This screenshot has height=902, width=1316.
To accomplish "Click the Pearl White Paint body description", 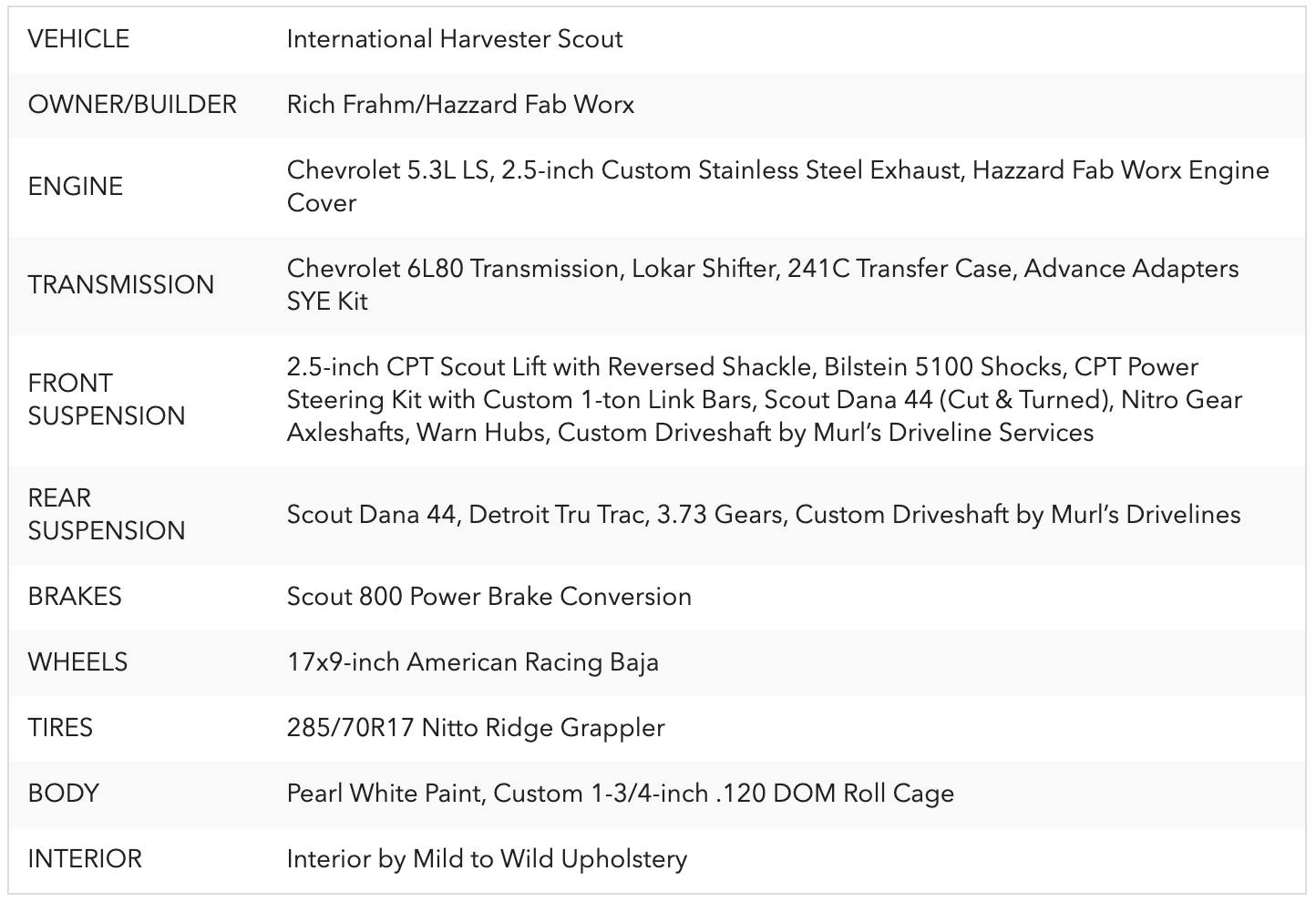I will (x=621, y=794).
